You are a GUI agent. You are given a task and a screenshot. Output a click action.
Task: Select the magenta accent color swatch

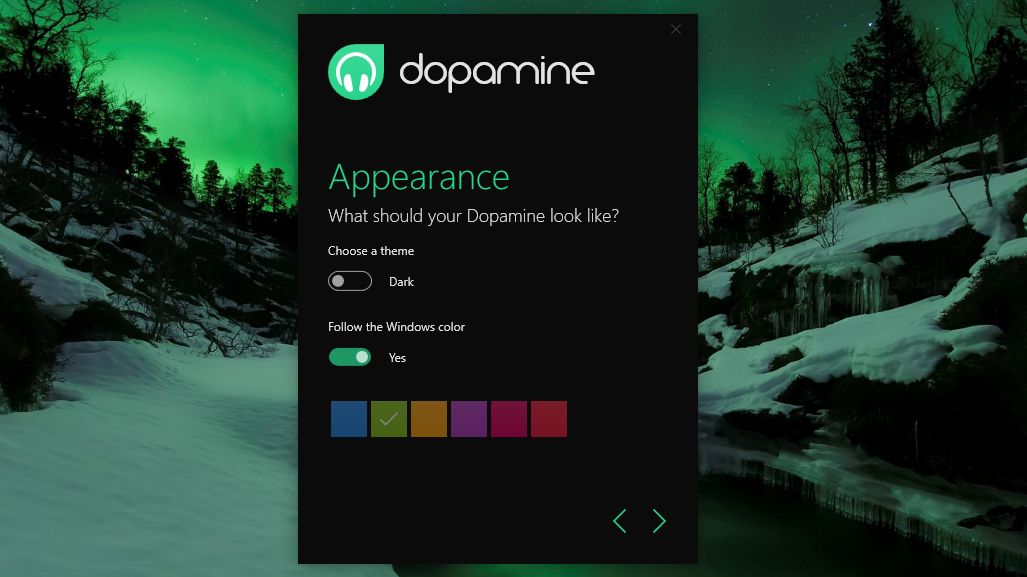(508, 419)
